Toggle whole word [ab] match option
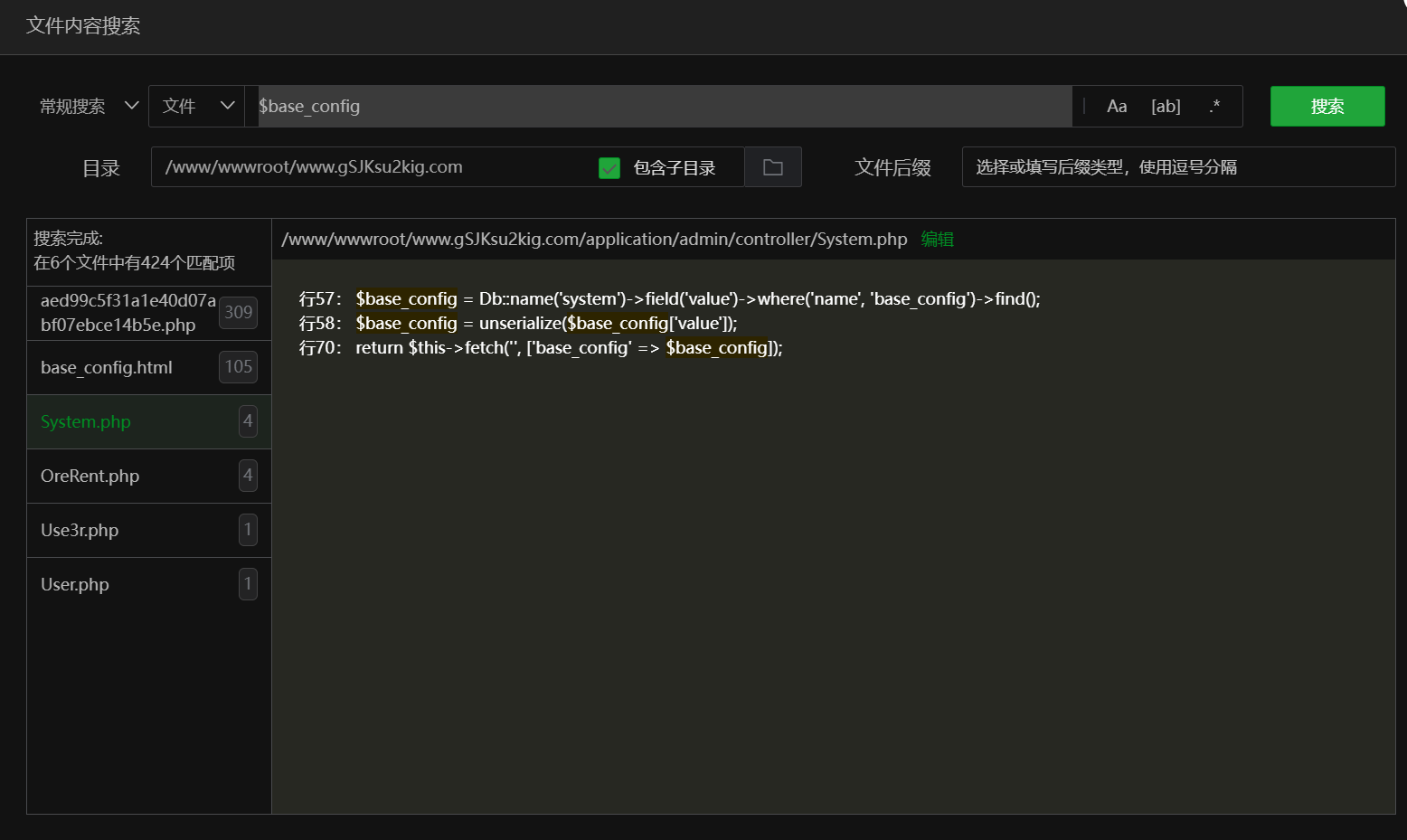Viewport: 1407px width, 840px height. 1166,107
